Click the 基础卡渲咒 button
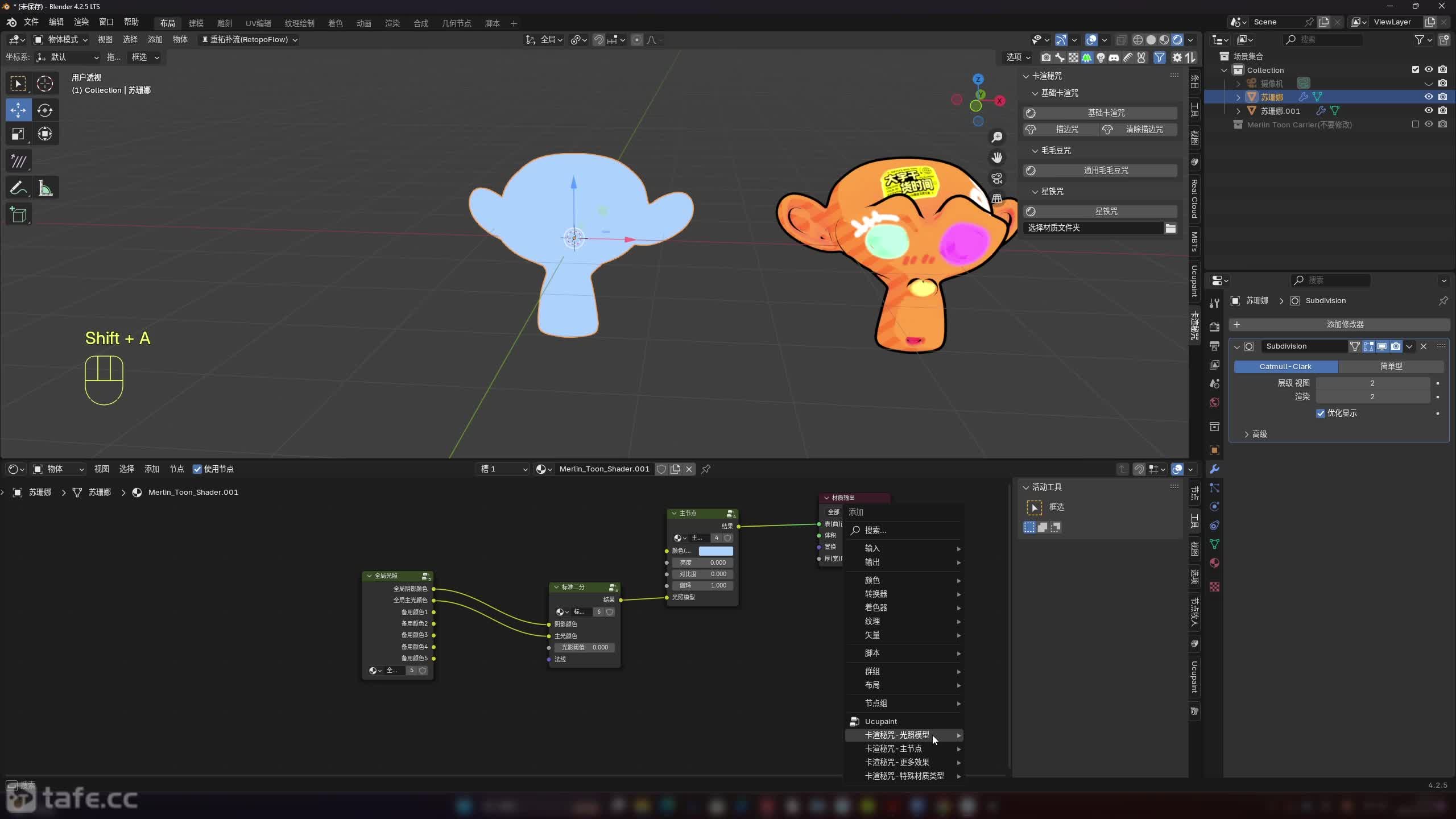 [x=1106, y=113]
